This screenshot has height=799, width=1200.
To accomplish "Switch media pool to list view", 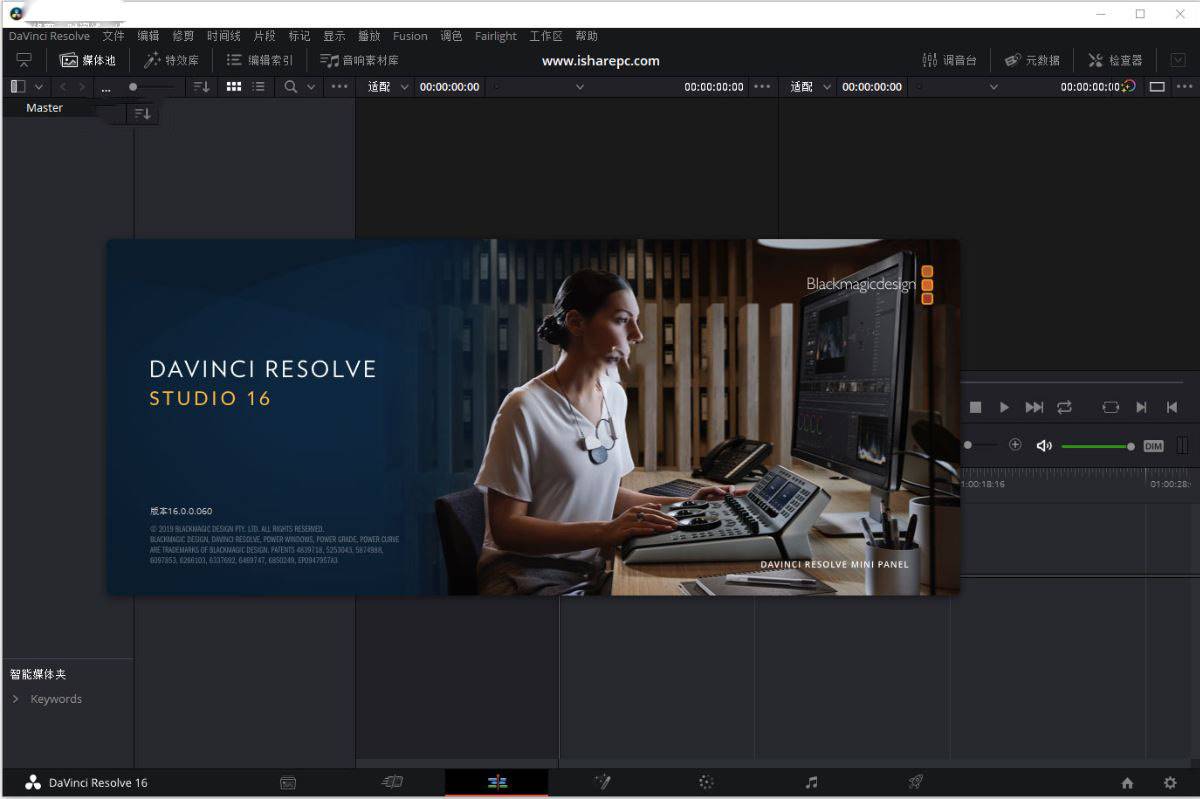I will point(259,87).
